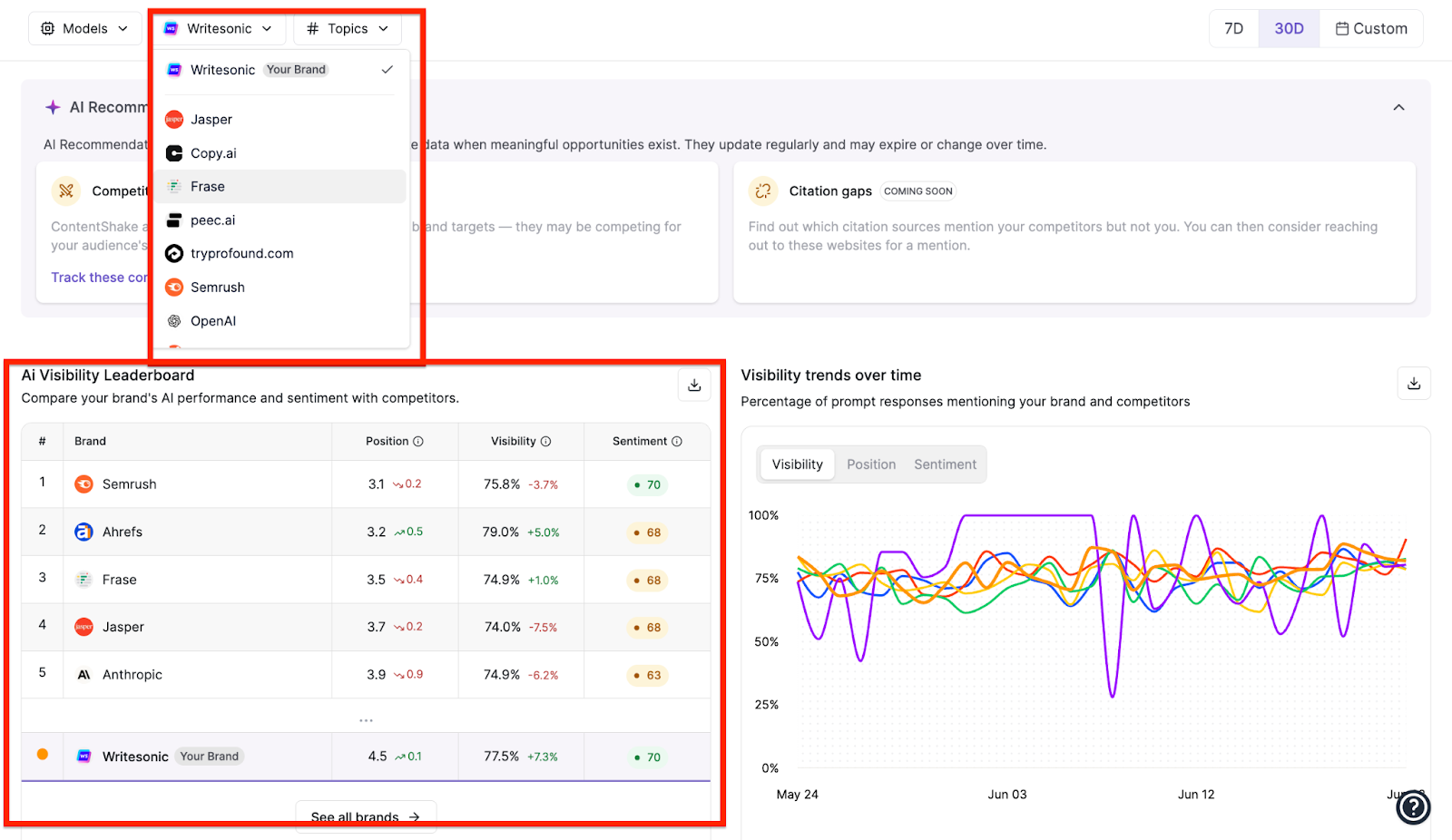Click the leaderboard ellipsis row
1452x840 pixels.
366,720
